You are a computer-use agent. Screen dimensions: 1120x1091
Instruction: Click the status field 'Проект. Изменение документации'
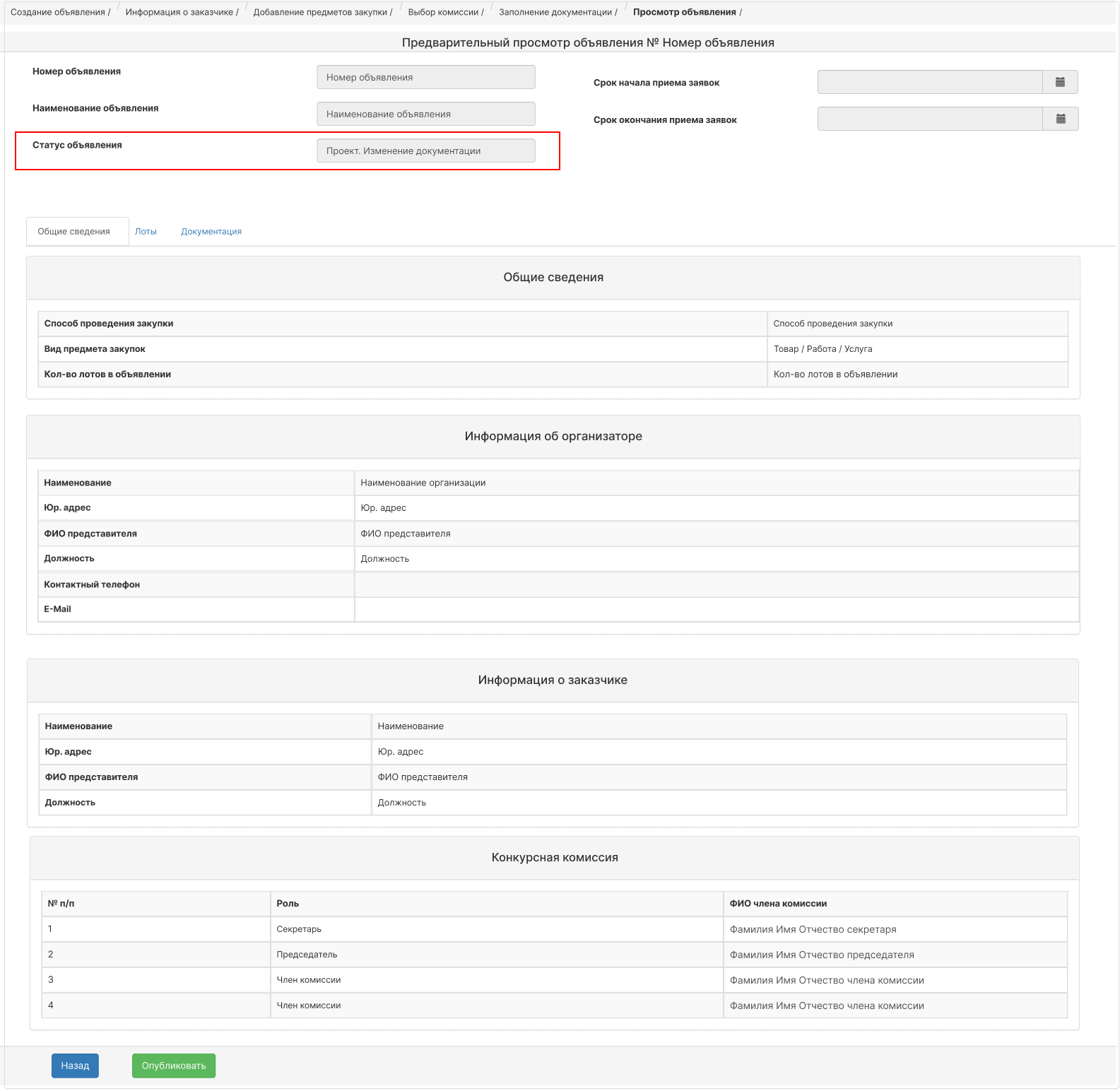click(426, 151)
